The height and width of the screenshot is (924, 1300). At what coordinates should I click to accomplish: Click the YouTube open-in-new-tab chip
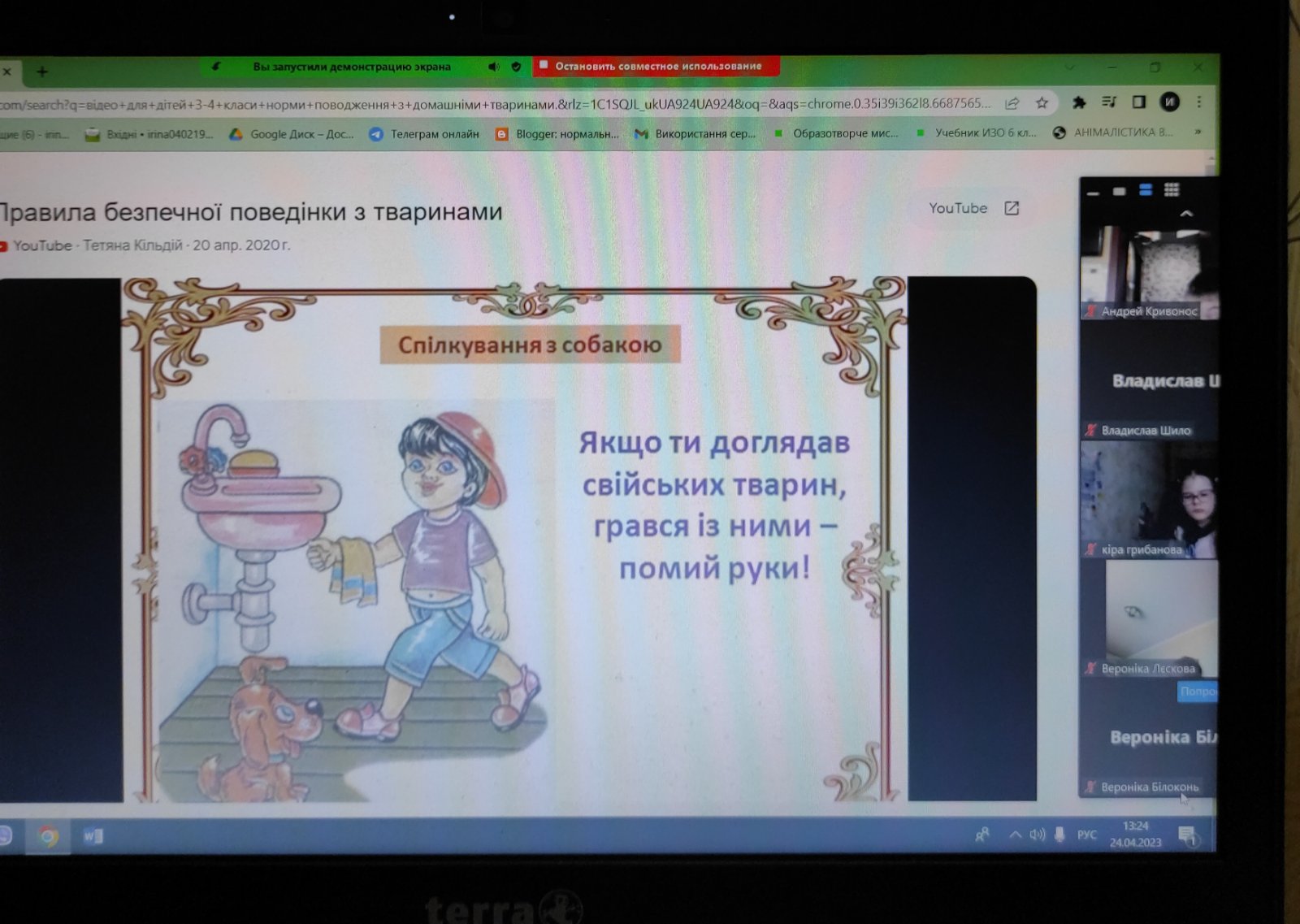point(973,209)
